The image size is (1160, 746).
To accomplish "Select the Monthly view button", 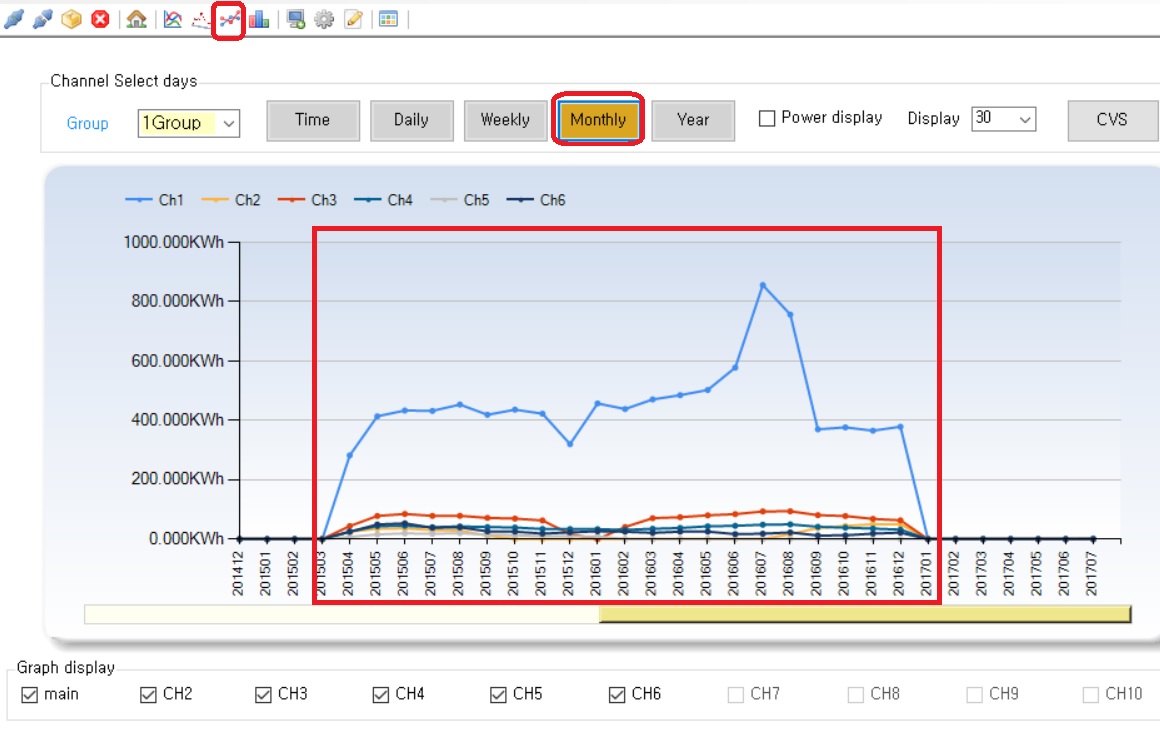I will point(598,120).
